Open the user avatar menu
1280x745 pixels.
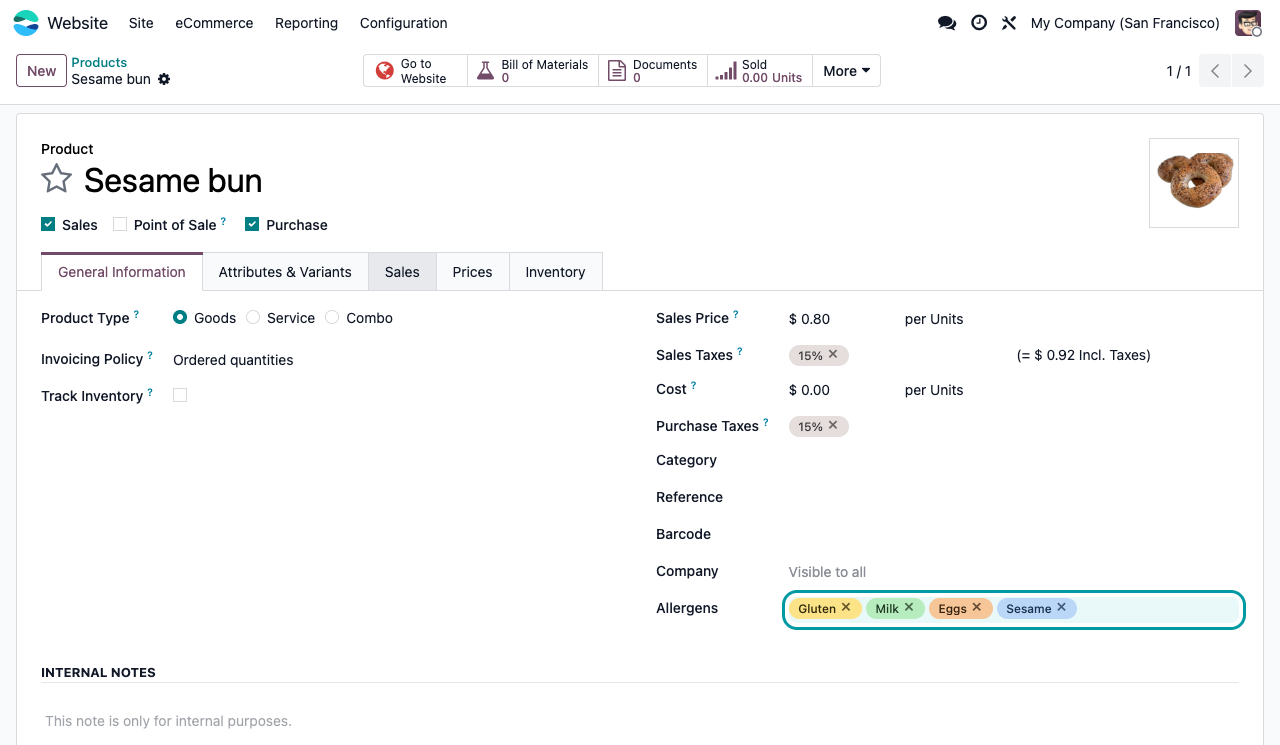tap(1248, 23)
